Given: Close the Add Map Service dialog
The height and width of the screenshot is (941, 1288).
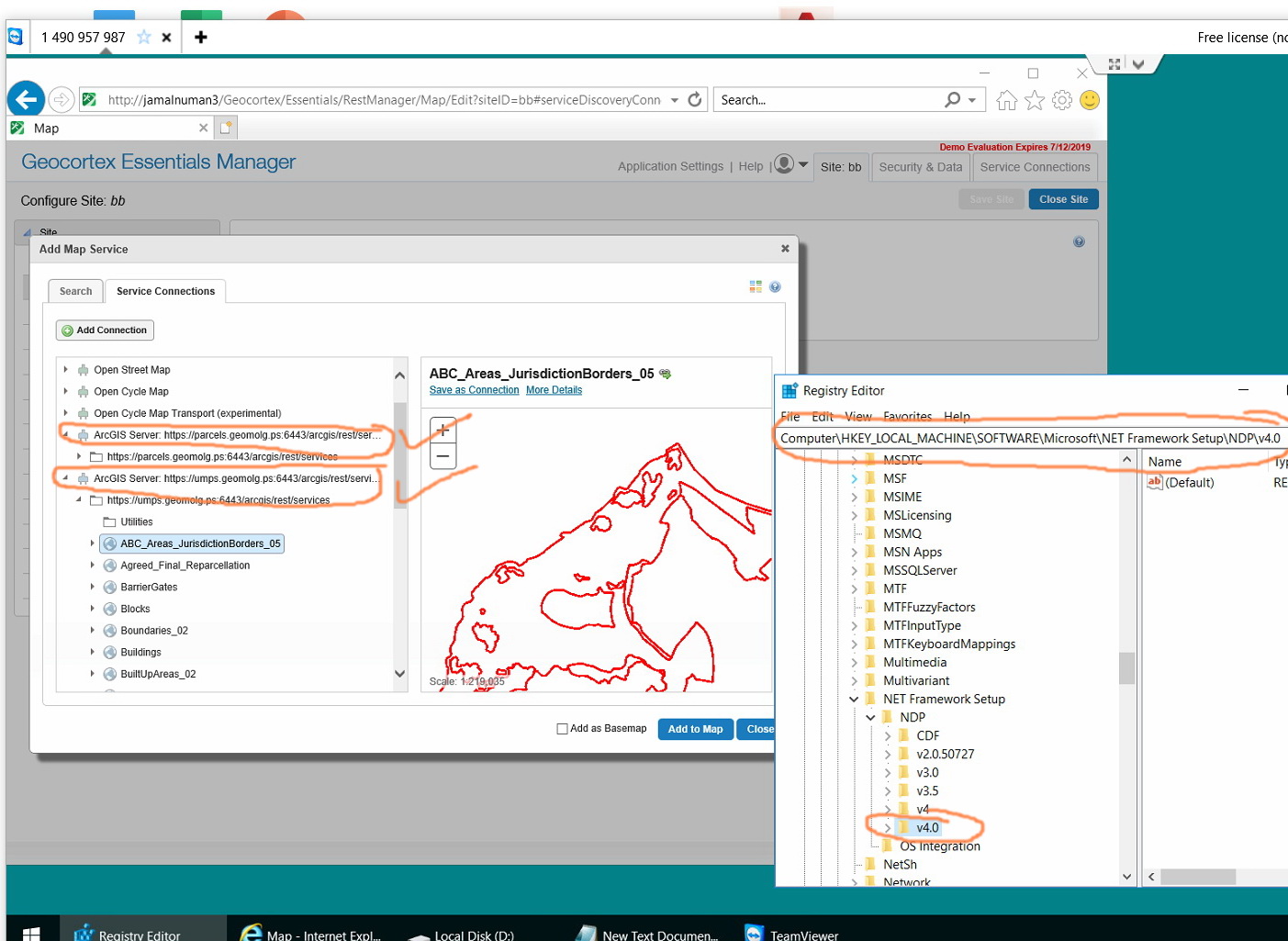Looking at the screenshot, I should point(785,248).
